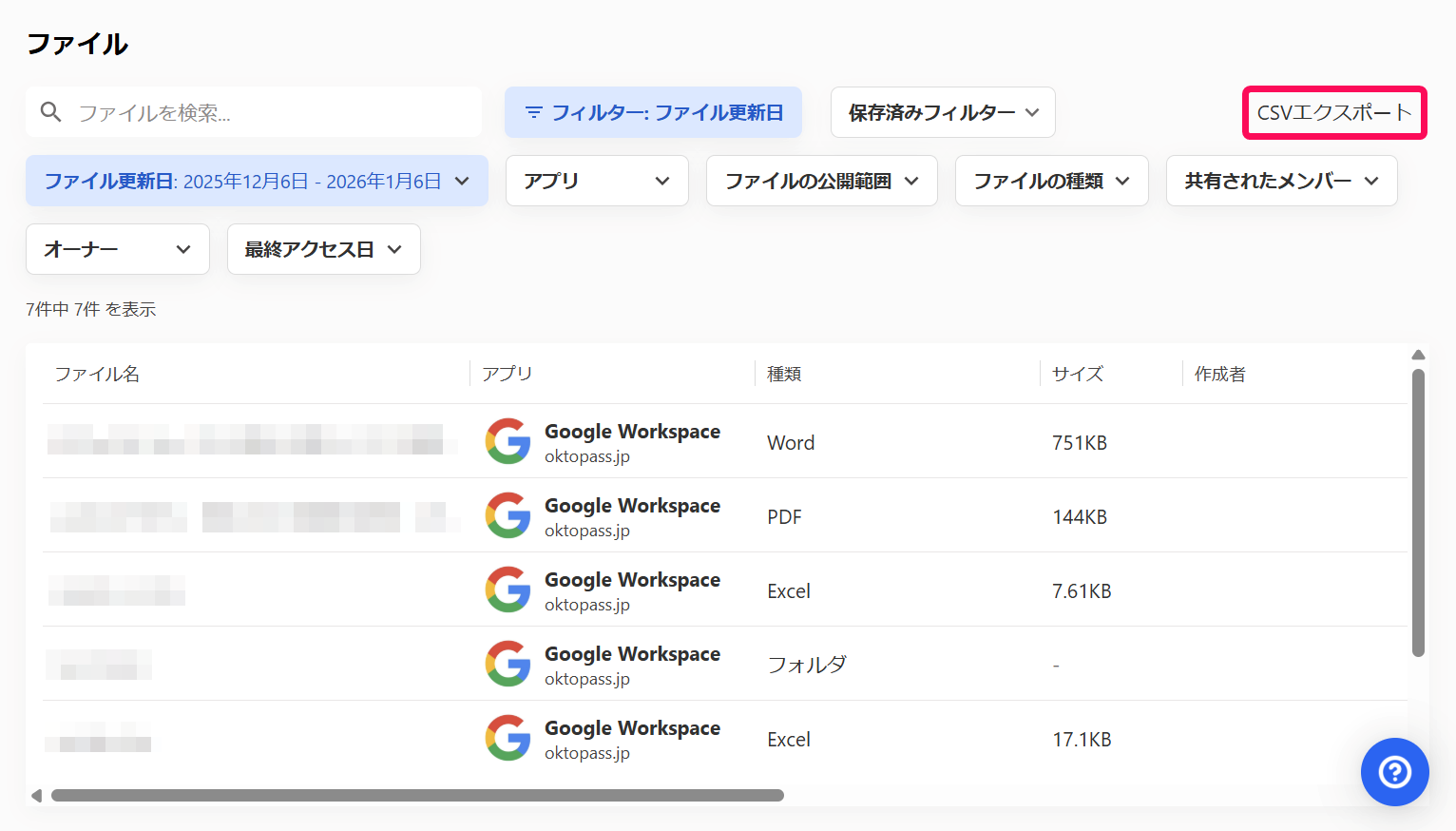The image size is (1456, 831).
Task: Click the 7件中 7件 を表示 count text
Action: (x=91, y=309)
